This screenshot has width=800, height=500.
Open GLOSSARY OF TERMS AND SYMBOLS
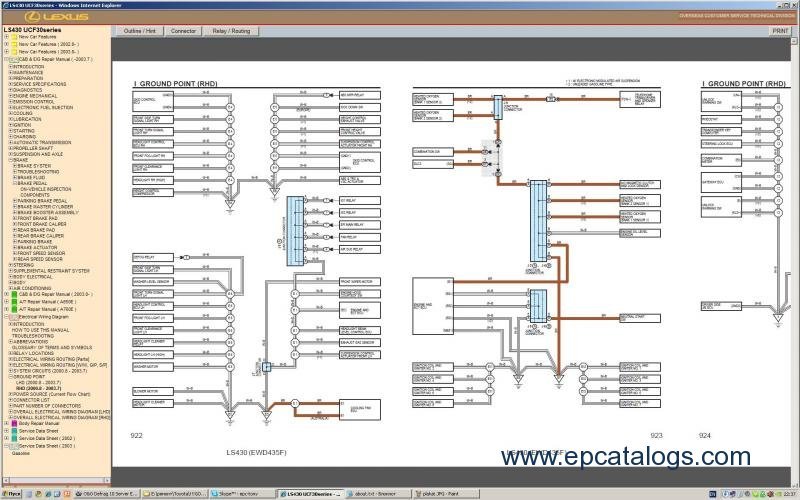(52, 348)
